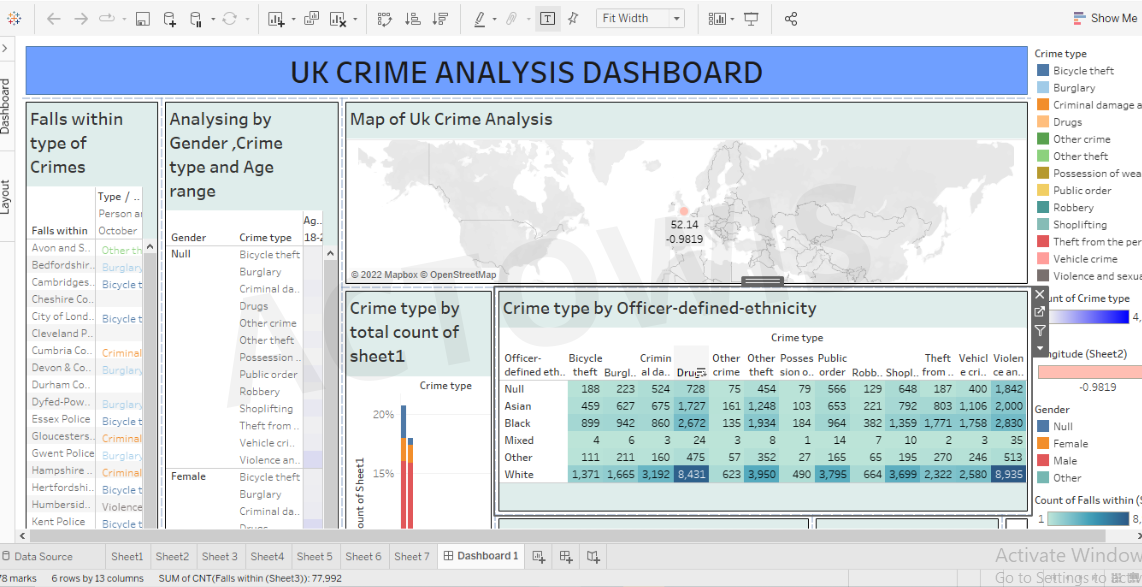Go to sheet from selected dashboard object
The image size is (1142, 587).
(1039, 312)
